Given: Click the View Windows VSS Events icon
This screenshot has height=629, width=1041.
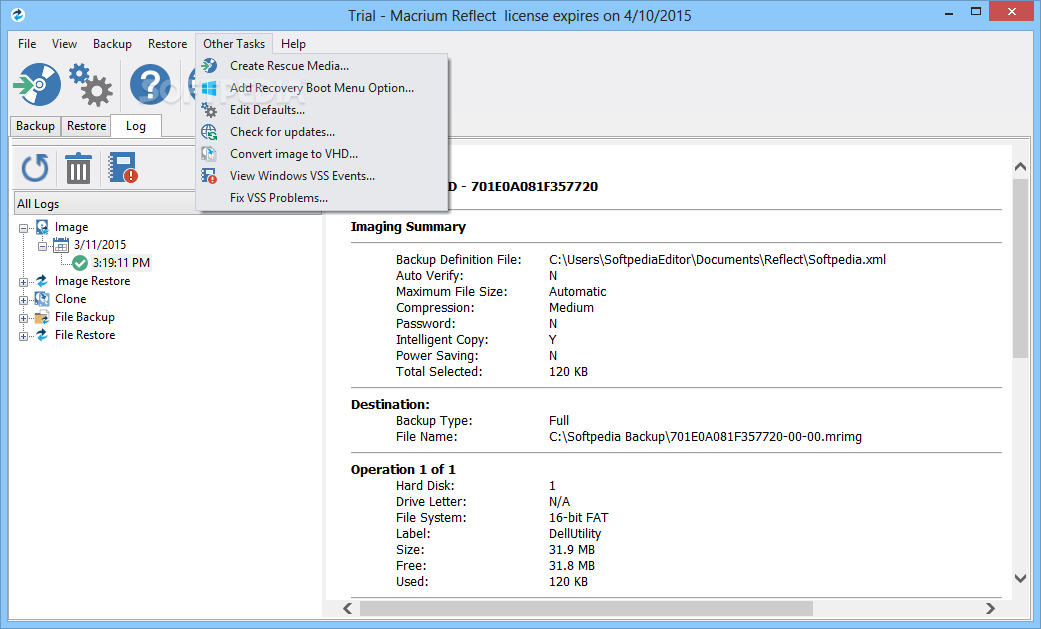Looking at the screenshot, I should pyautogui.click(x=209, y=175).
